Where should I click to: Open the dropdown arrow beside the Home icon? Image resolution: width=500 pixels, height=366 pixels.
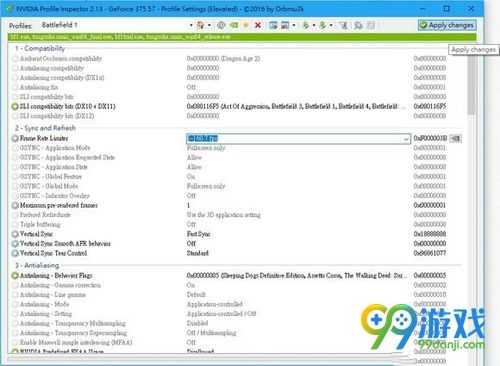209,25
